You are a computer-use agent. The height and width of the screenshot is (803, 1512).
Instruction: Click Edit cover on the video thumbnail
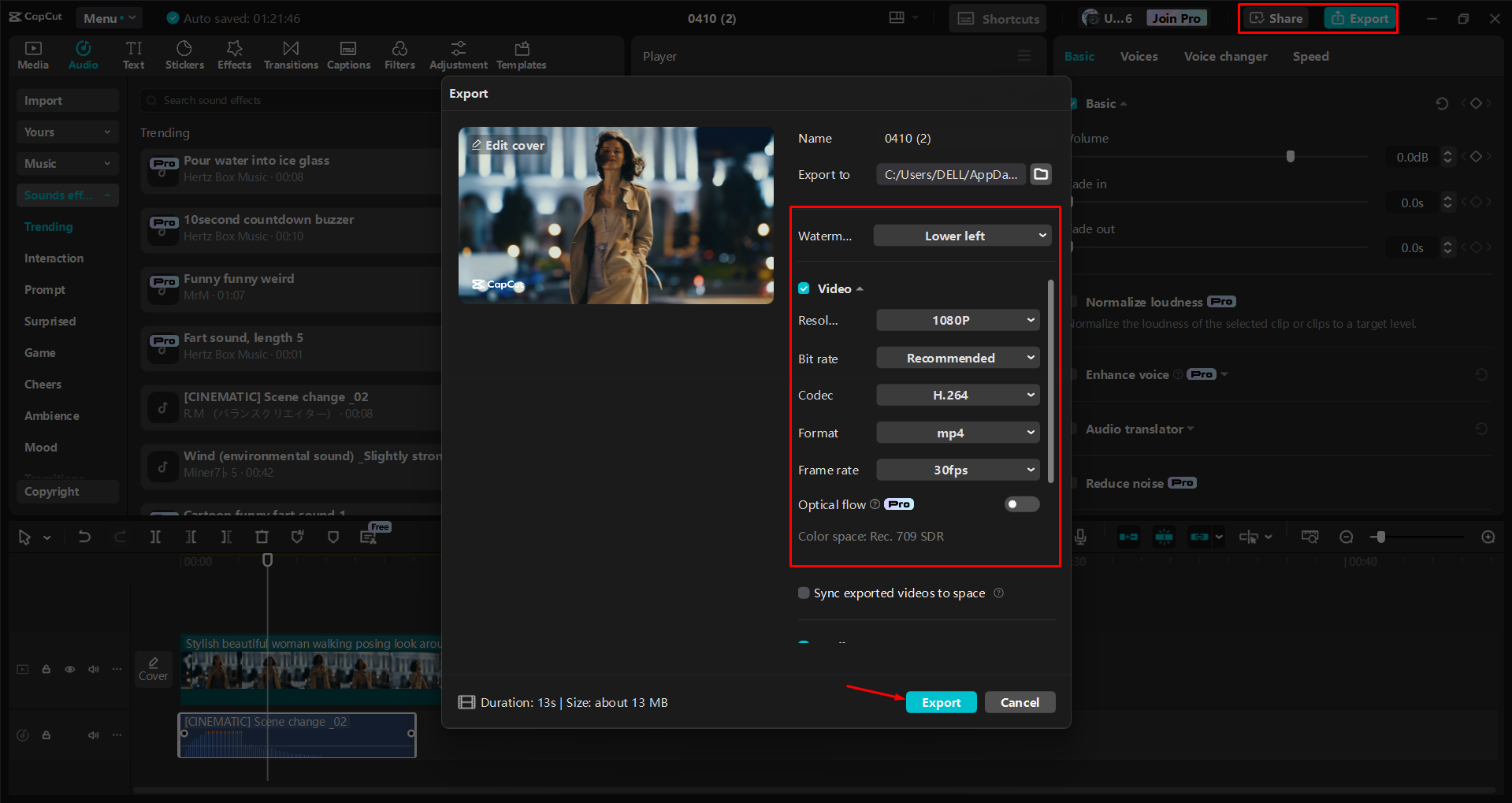click(x=508, y=145)
